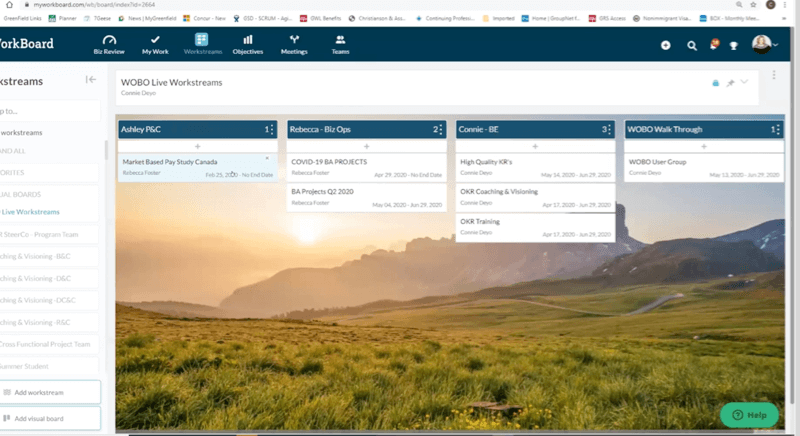Click the Help chat button
This screenshot has width=800, height=436.
point(749,415)
